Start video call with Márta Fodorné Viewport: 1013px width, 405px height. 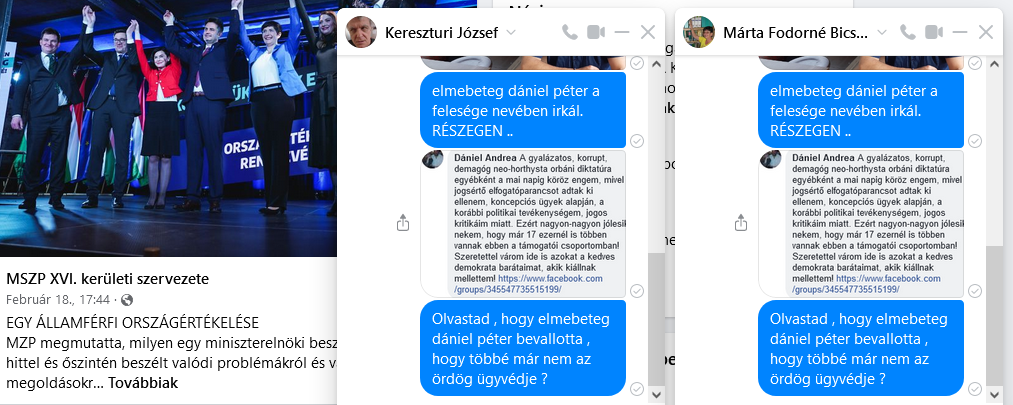click(934, 32)
